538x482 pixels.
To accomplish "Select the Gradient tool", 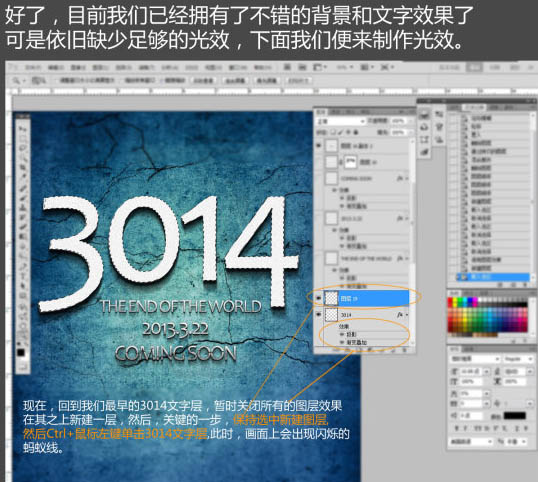I will point(23,237).
